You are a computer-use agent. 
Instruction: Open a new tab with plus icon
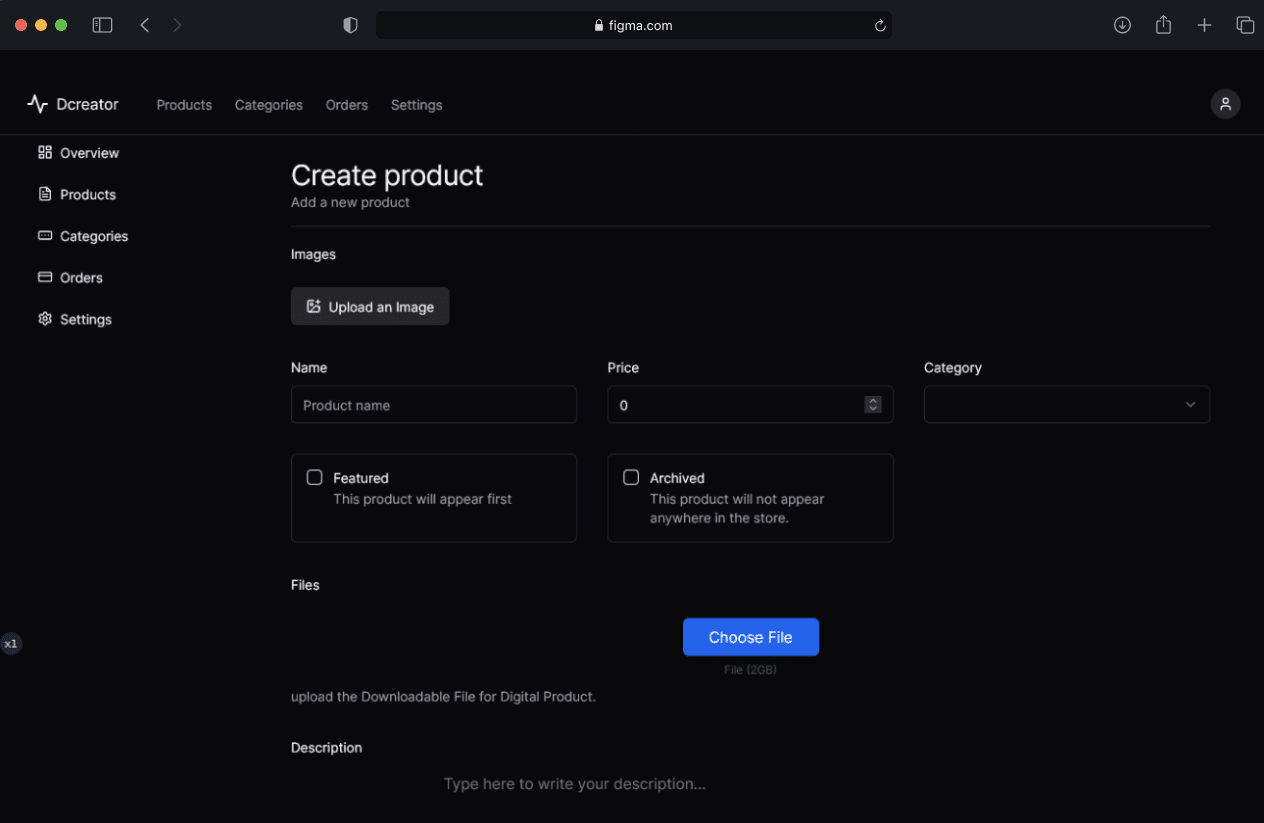click(x=1204, y=25)
